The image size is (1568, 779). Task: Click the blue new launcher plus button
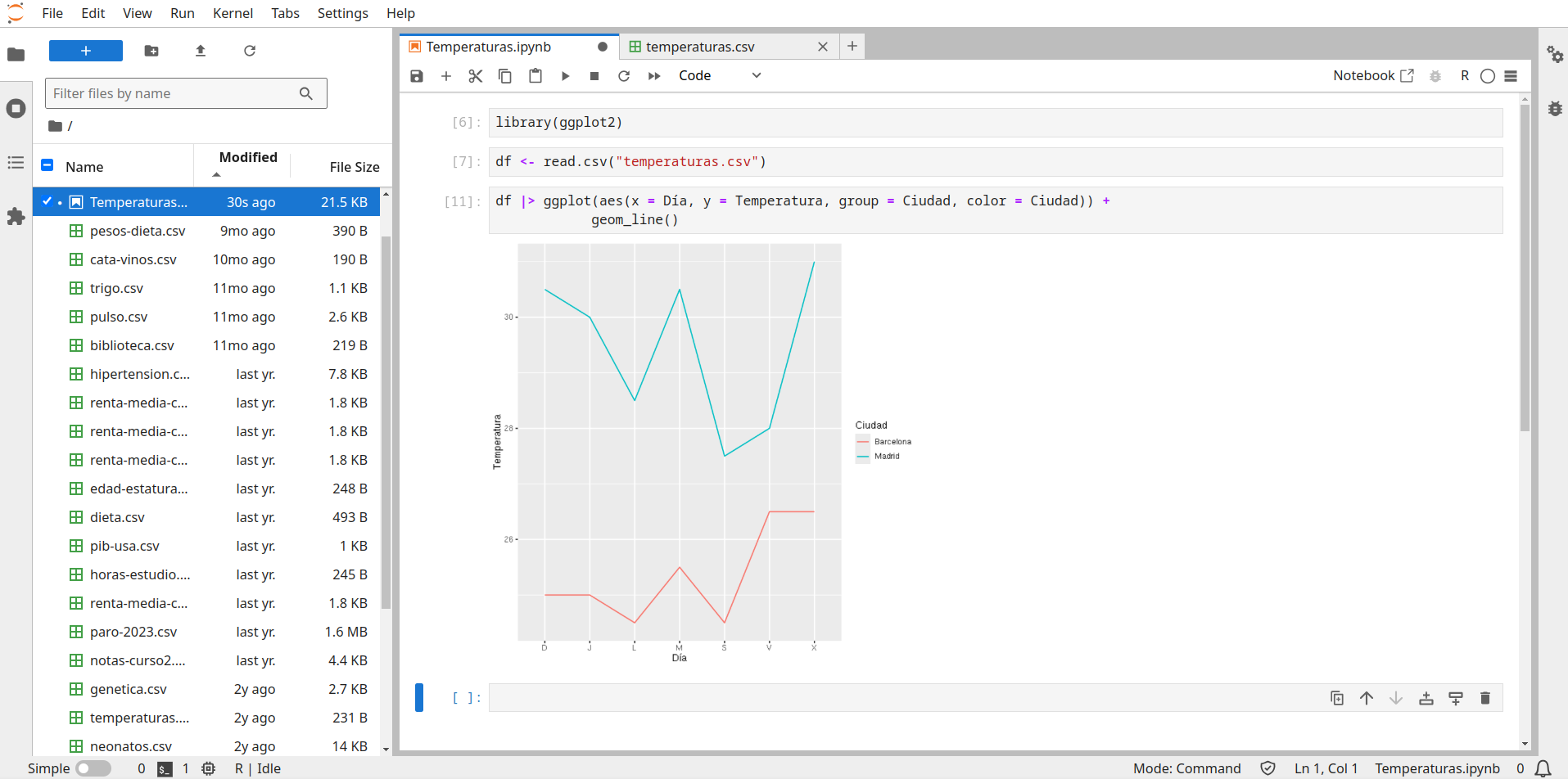pyautogui.click(x=85, y=51)
